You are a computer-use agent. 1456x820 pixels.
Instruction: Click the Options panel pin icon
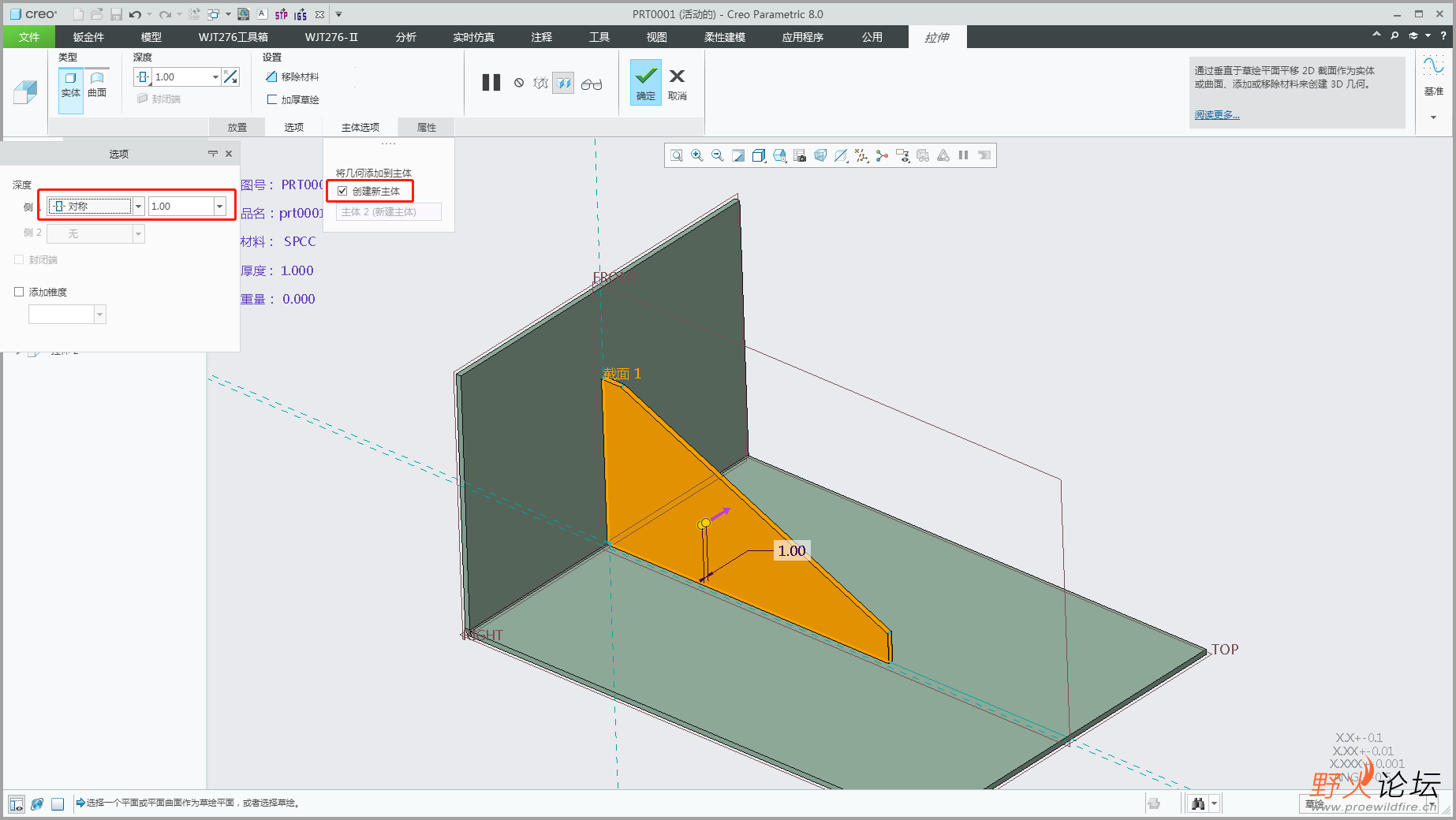pos(213,154)
